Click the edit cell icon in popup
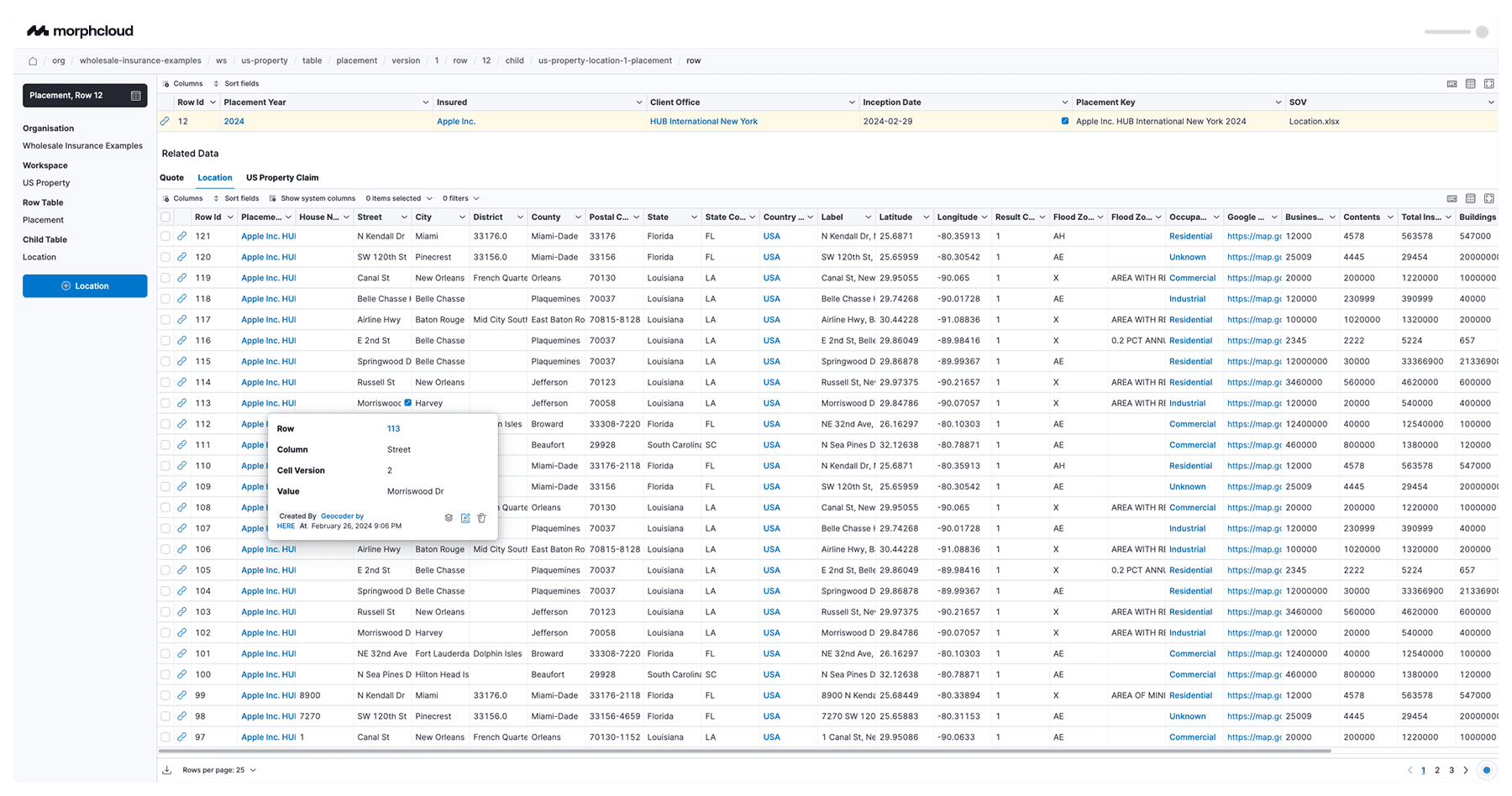 [x=465, y=518]
